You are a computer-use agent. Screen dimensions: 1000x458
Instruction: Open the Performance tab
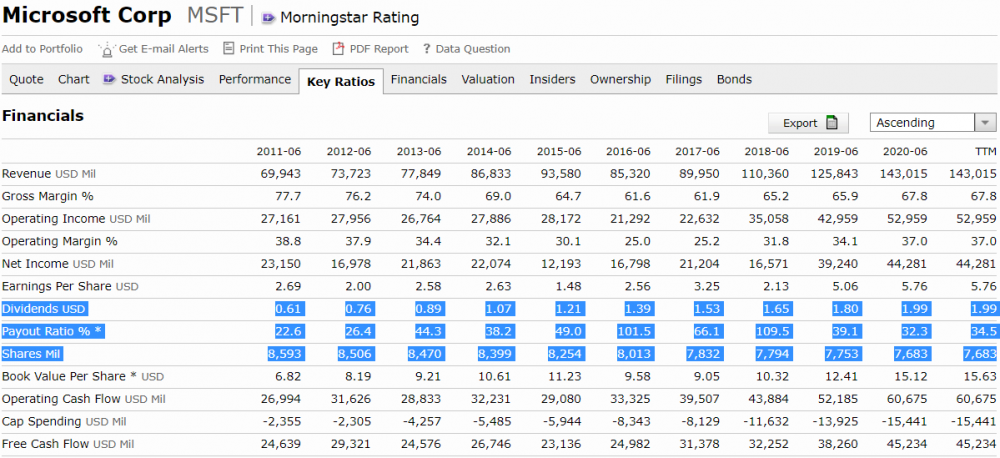(x=254, y=79)
